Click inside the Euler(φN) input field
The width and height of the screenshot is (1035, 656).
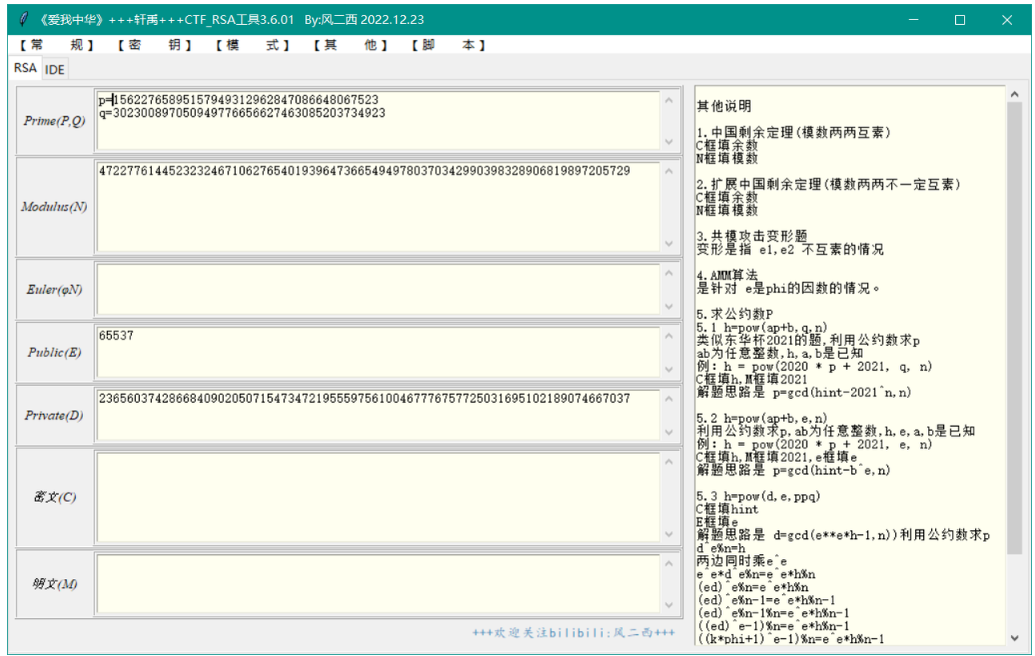click(378, 289)
